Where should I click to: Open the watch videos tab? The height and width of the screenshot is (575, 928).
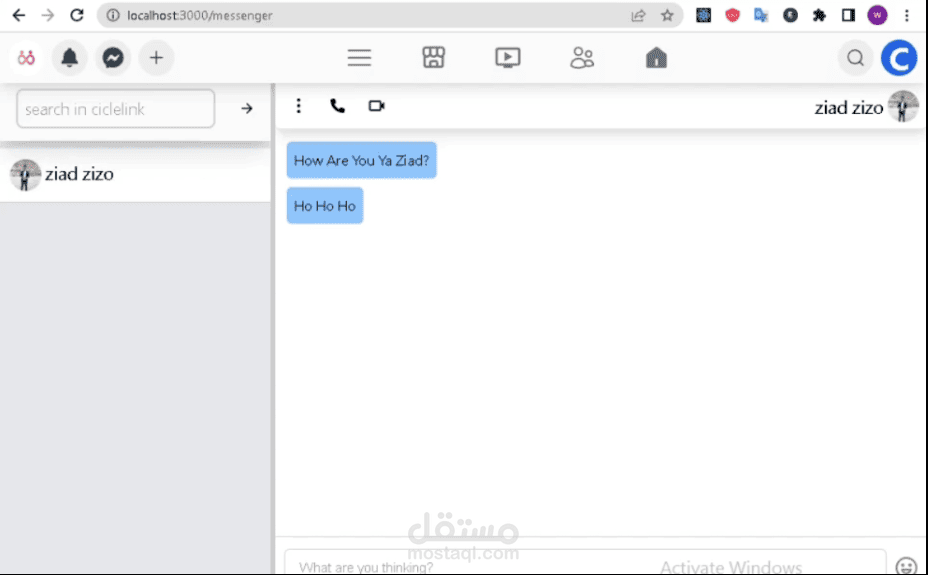(508, 58)
